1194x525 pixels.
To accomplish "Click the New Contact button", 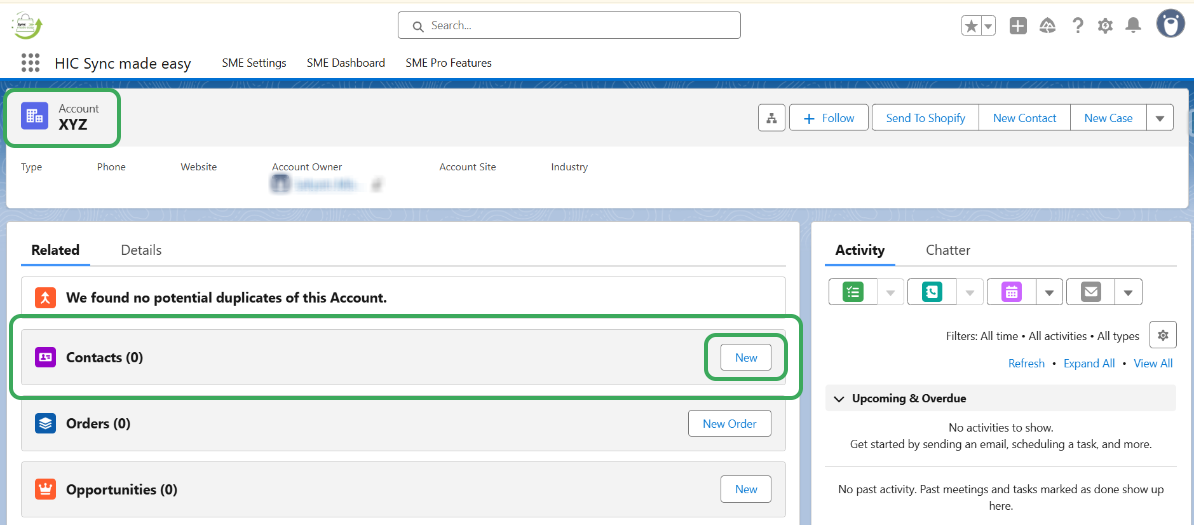I will [1024, 118].
